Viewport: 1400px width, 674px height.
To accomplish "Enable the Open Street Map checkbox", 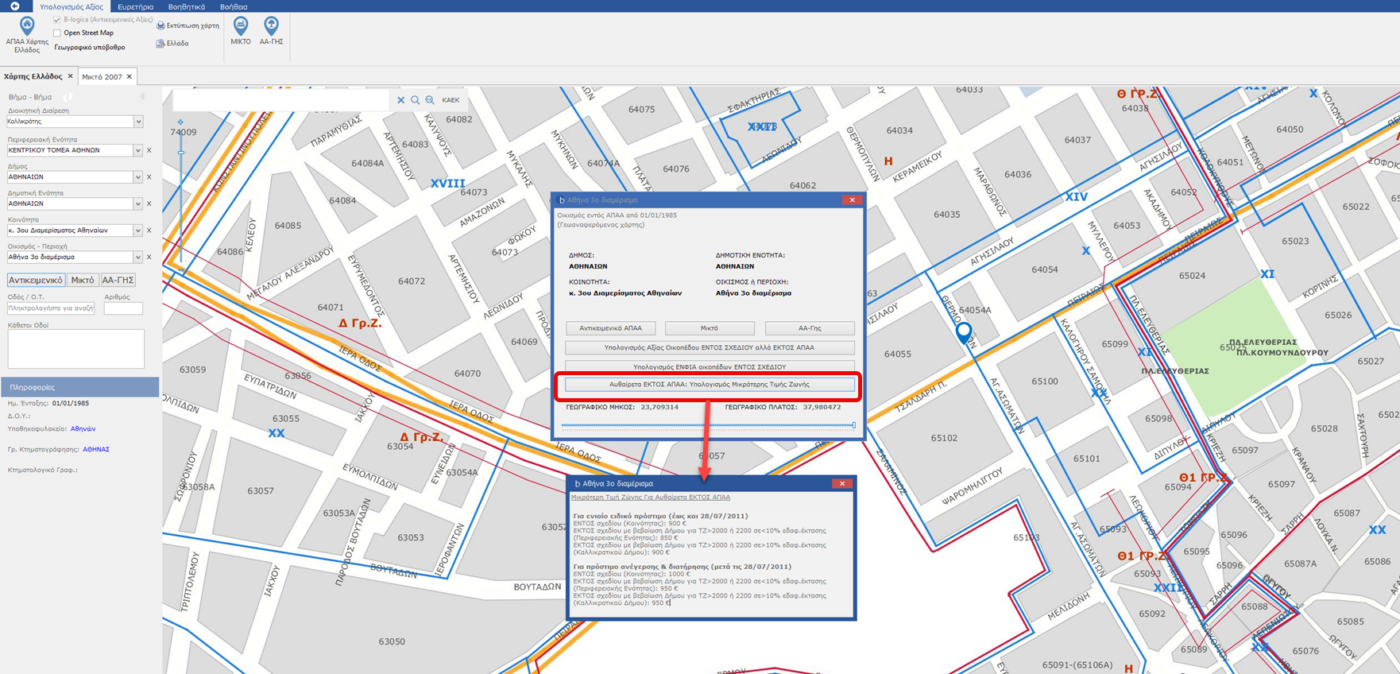I will [x=57, y=33].
